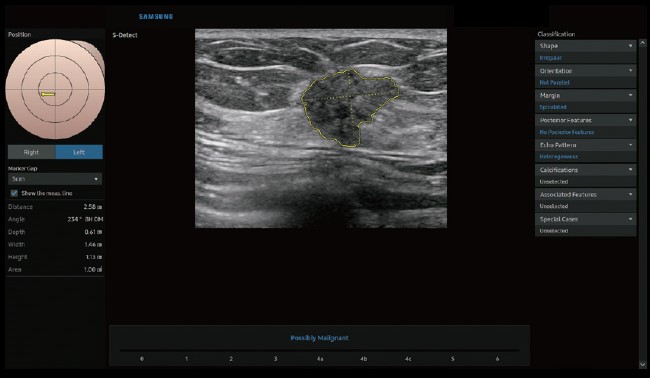Click the SAMSUNG logo
This screenshot has height=378, width=650.
[156, 17]
